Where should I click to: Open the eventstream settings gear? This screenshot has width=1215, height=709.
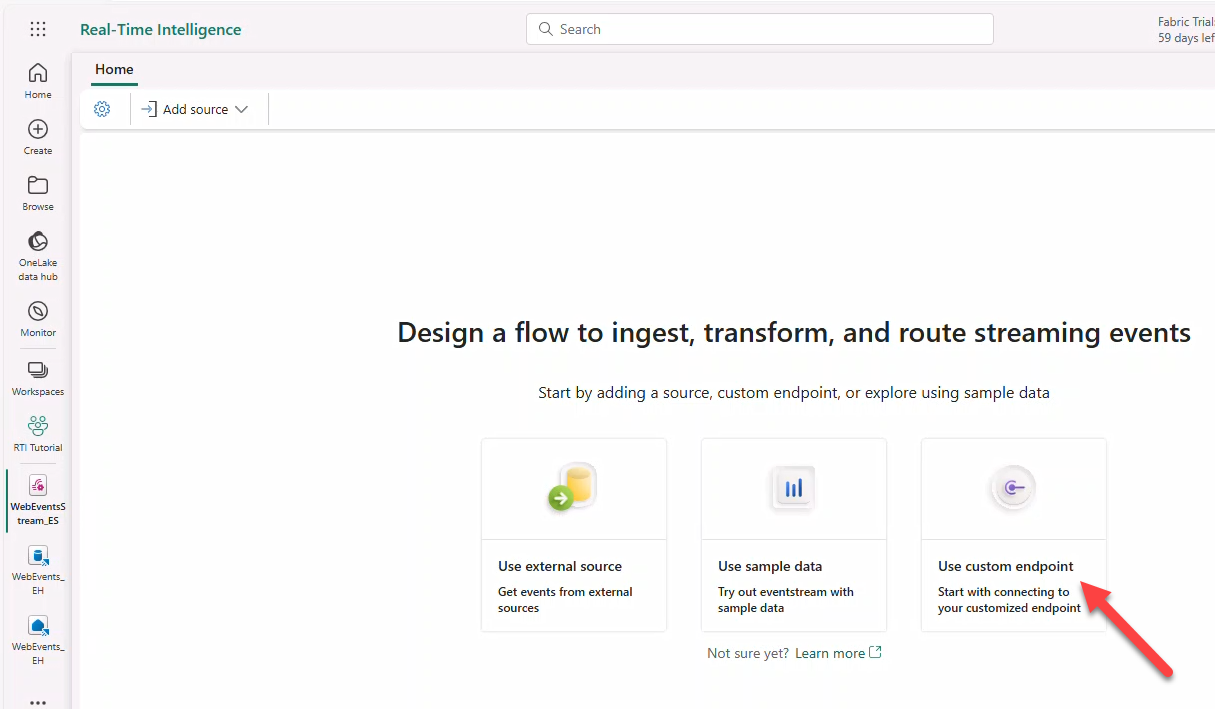click(x=102, y=108)
